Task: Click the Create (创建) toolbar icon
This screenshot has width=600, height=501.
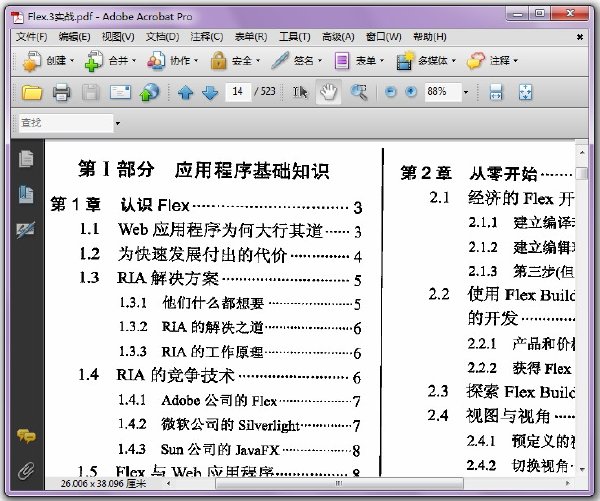Action: (31, 61)
